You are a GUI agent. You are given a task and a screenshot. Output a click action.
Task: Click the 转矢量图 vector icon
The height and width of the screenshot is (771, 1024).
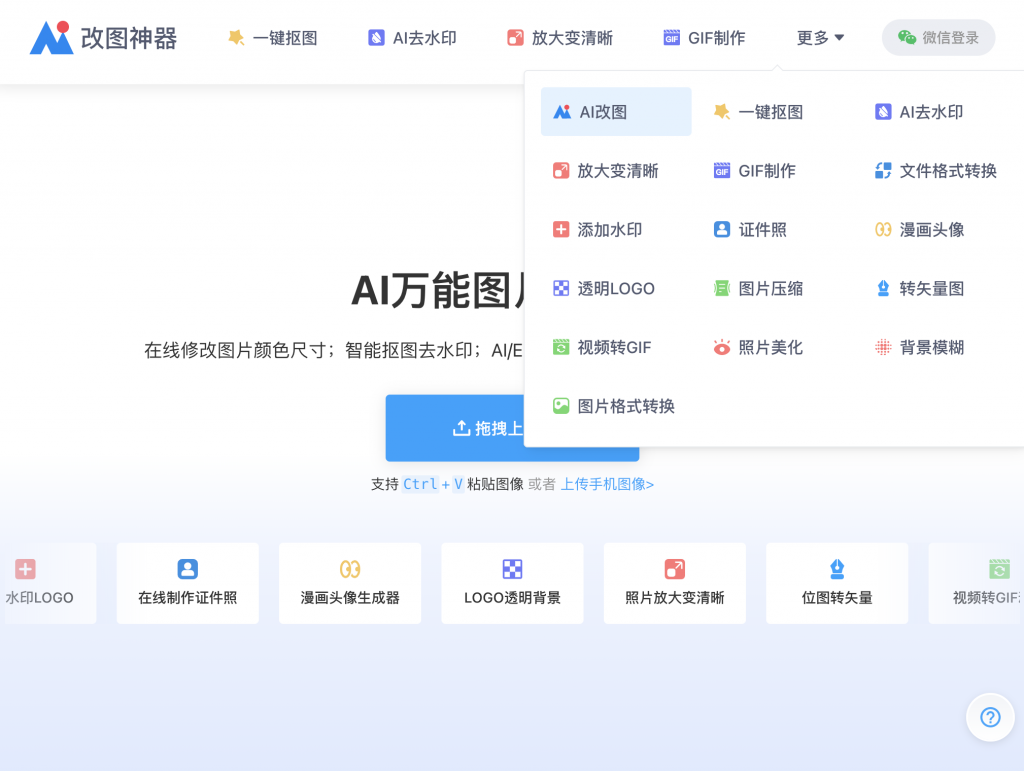[x=882, y=288]
